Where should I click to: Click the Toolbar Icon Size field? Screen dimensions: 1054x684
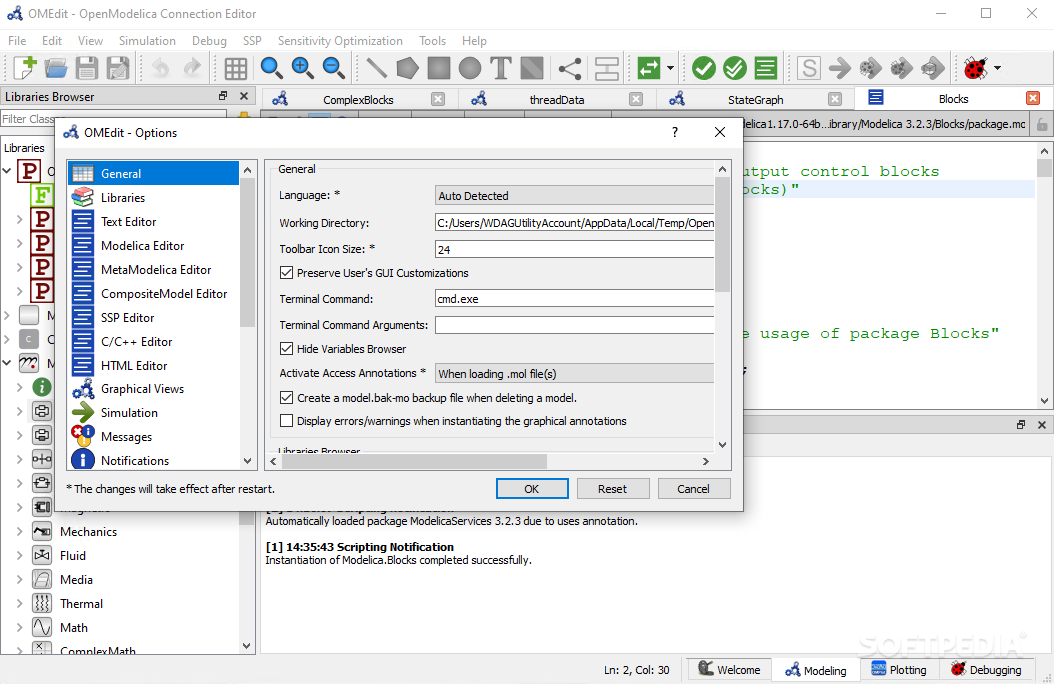574,249
